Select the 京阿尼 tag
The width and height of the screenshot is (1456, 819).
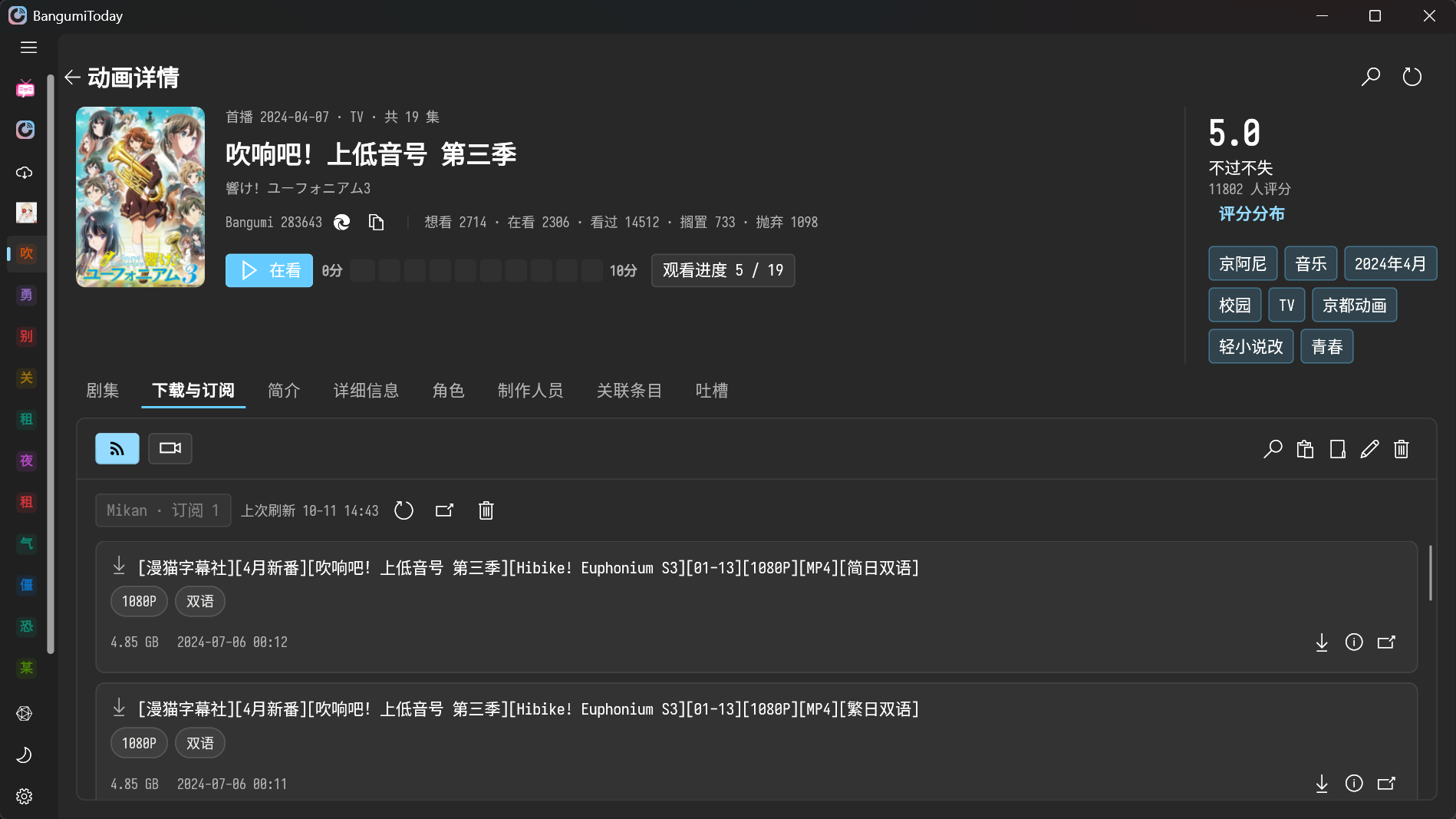pos(1243,264)
